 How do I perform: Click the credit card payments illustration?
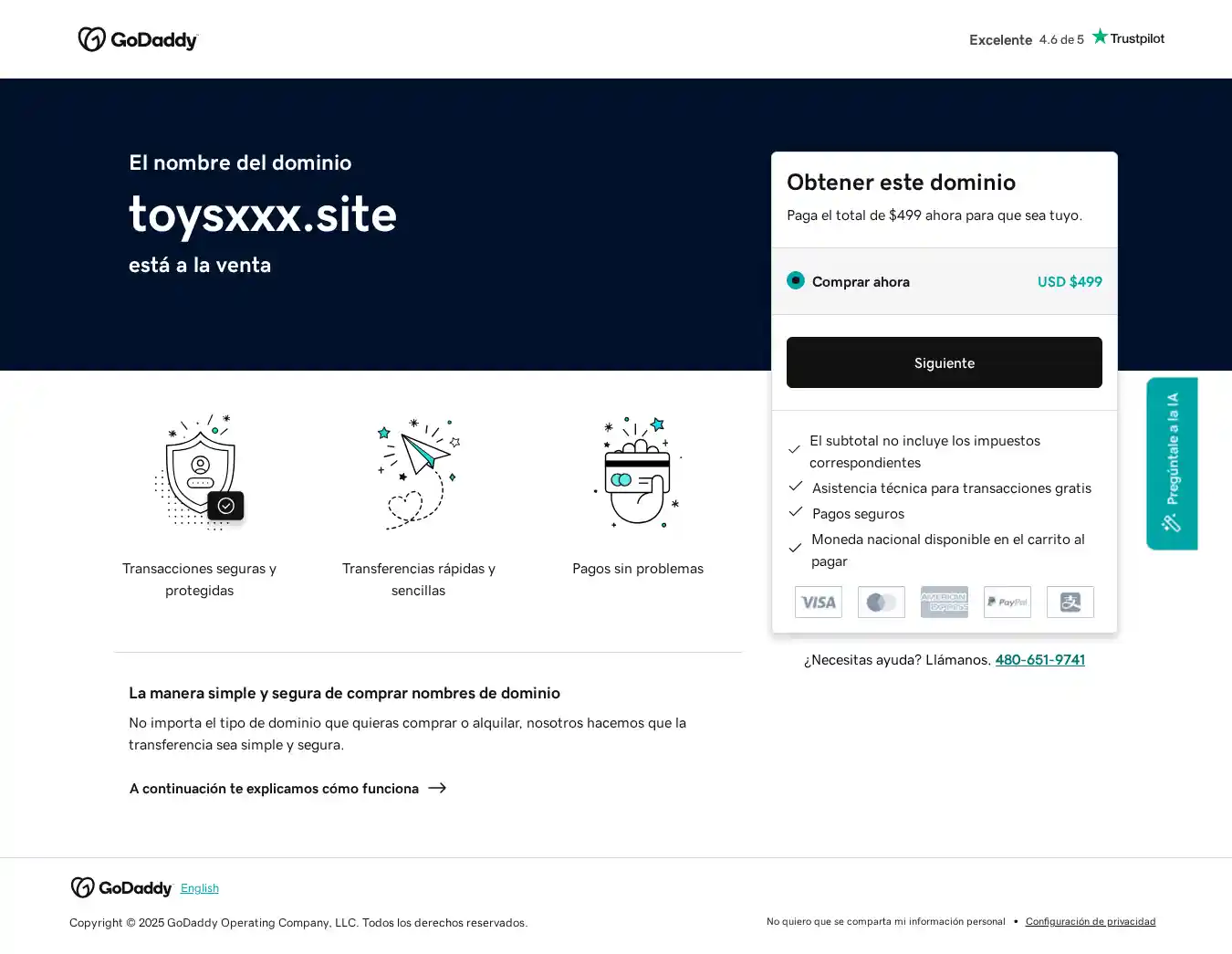[637, 472]
